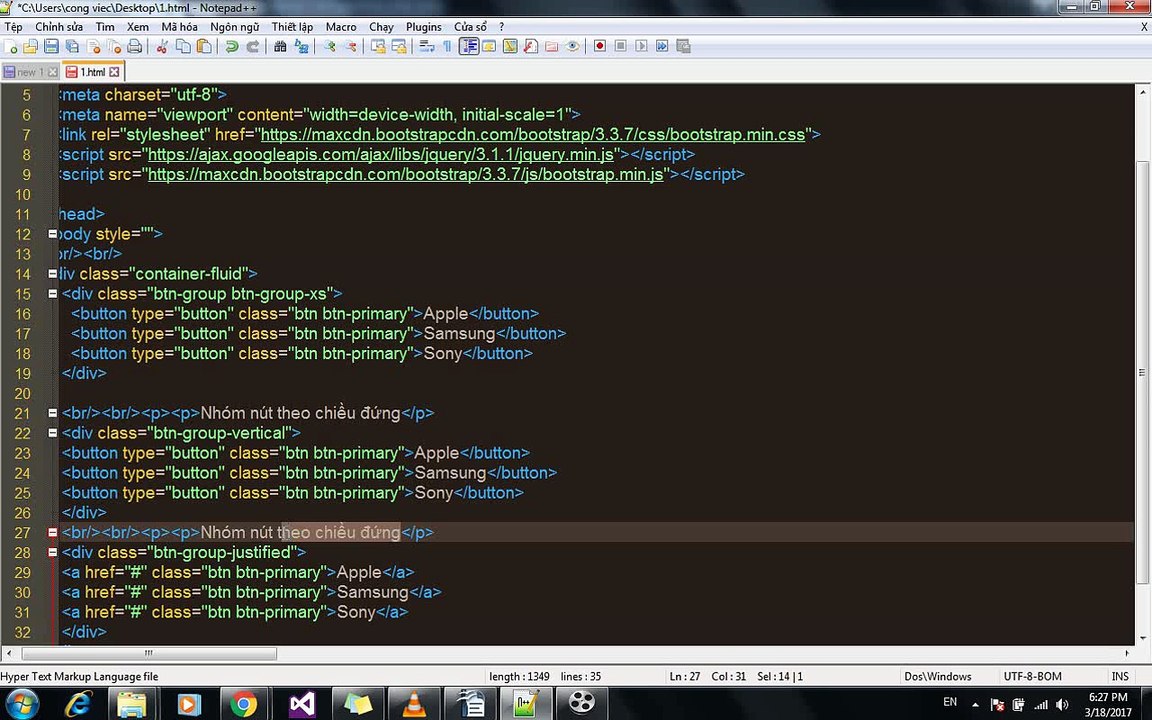The width and height of the screenshot is (1152, 720).
Task: Open the Document Map toolbar icon
Action: point(510,46)
